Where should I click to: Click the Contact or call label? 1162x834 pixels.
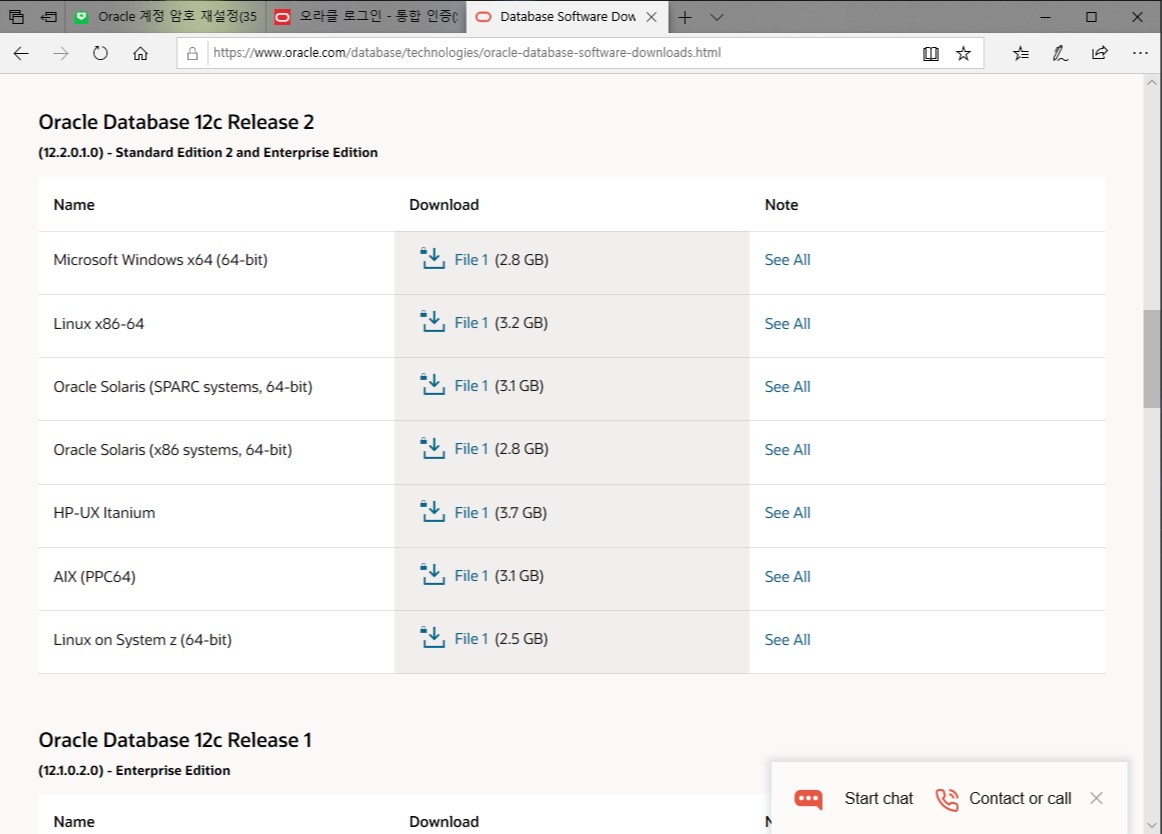click(x=1020, y=798)
